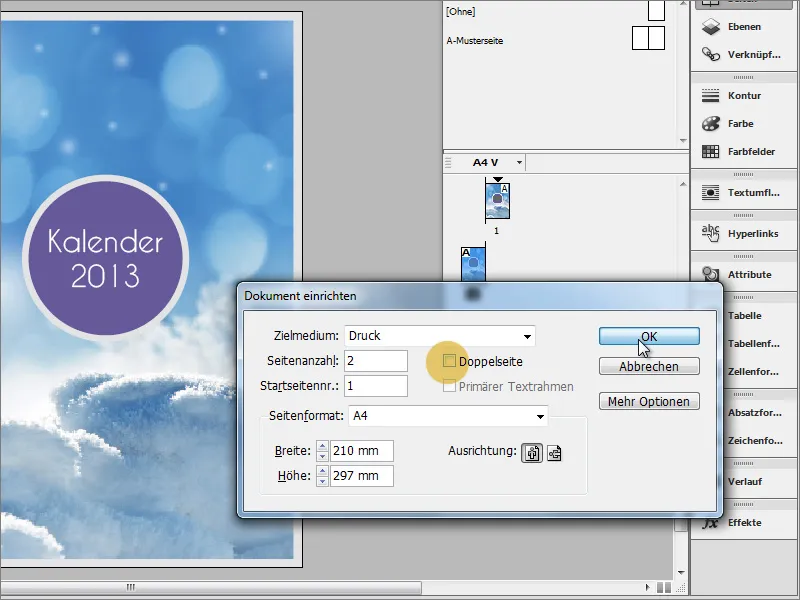Image resolution: width=800 pixels, height=600 pixels.
Task: Increase Breite with up arrow
Action: click(x=322, y=446)
